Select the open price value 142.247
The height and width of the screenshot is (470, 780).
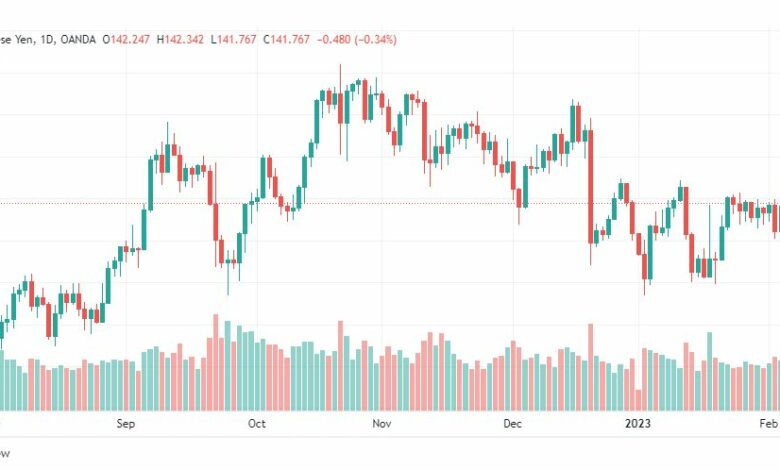click(x=130, y=39)
